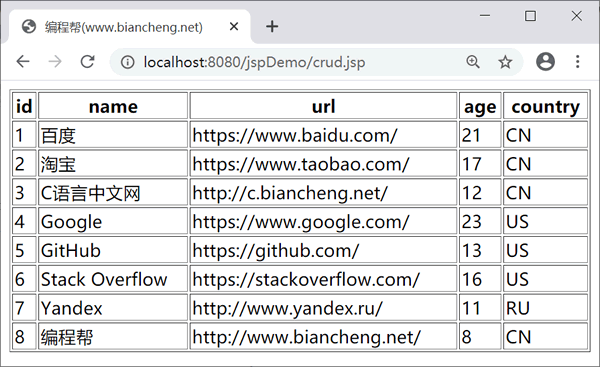
Task: Click age value 23 in the Google row
Action: pos(480,221)
